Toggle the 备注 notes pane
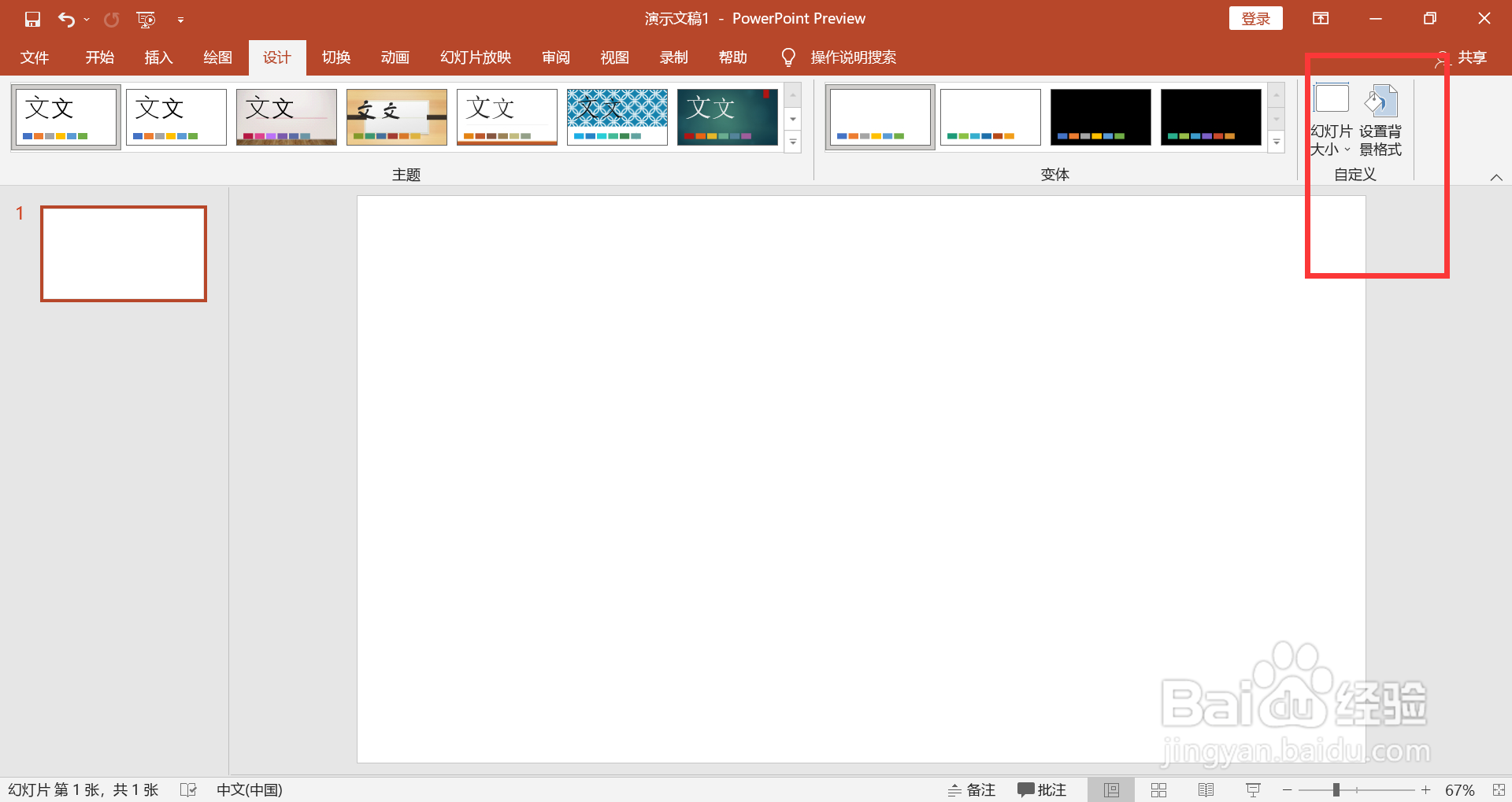 pyautogui.click(x=972, y=789)
